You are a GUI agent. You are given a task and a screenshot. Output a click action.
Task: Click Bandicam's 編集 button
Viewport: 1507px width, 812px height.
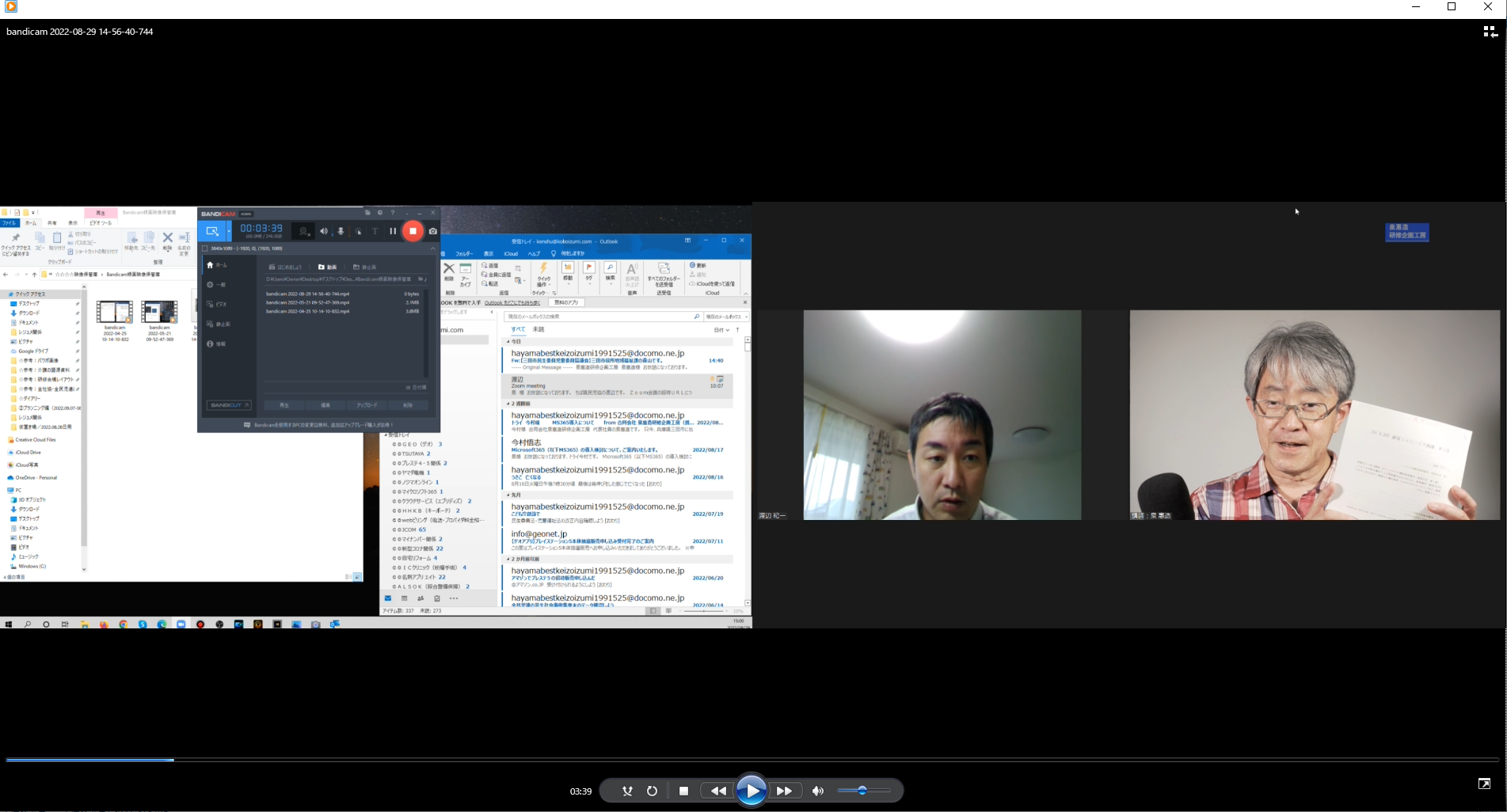(325, 405)
